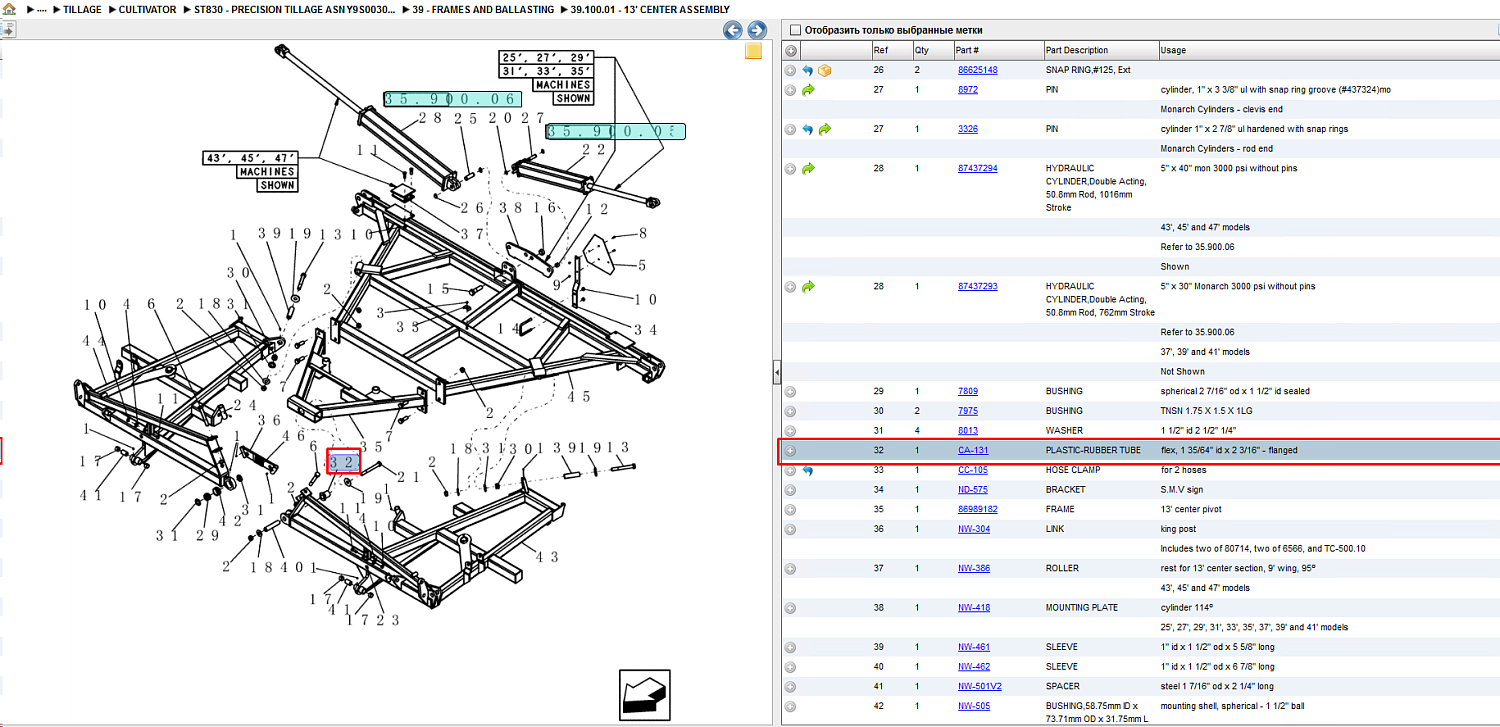Viewport: 1500px width, 727px height.
Task: Click the package box icon on the 86625148 row
Action: point(825,70)
